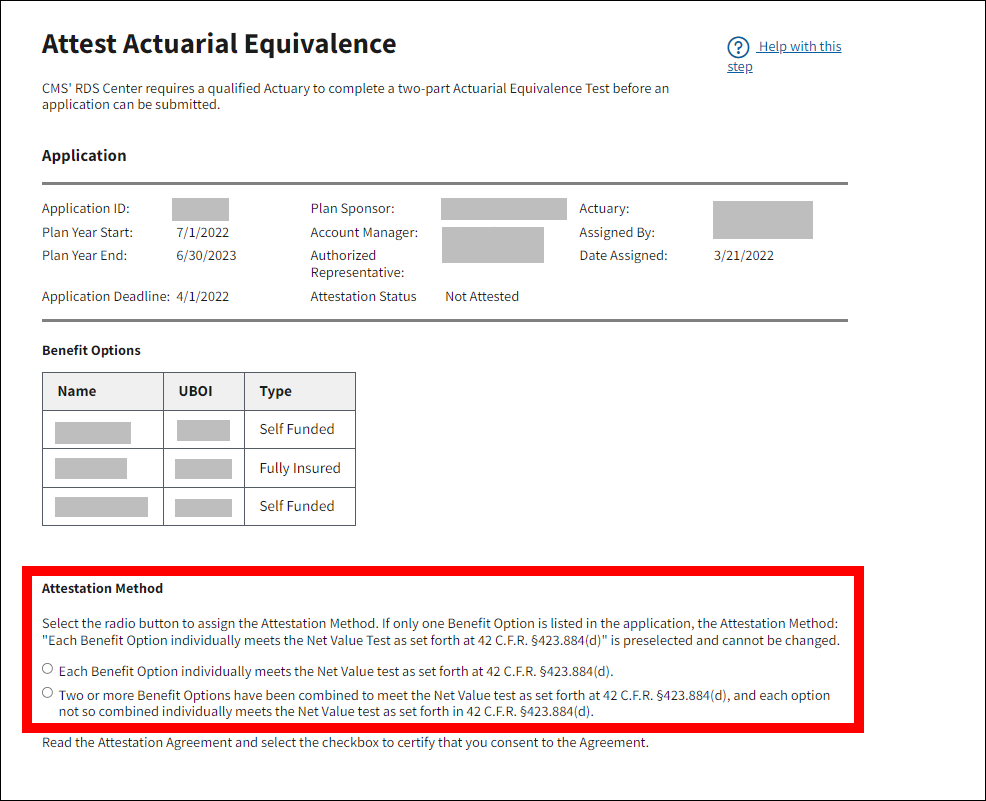Select "Each Benefit Option individually meets" radio button
The height and width of the screenshot is (801, 986).
click(x=48, y=669)
